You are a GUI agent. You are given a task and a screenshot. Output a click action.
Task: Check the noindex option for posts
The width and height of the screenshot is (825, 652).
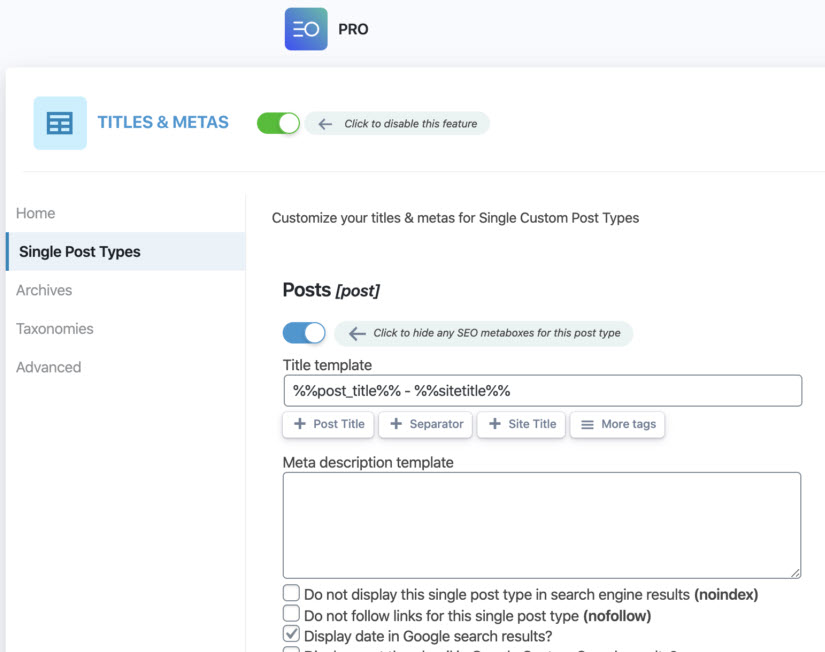[x=291, y=593]
